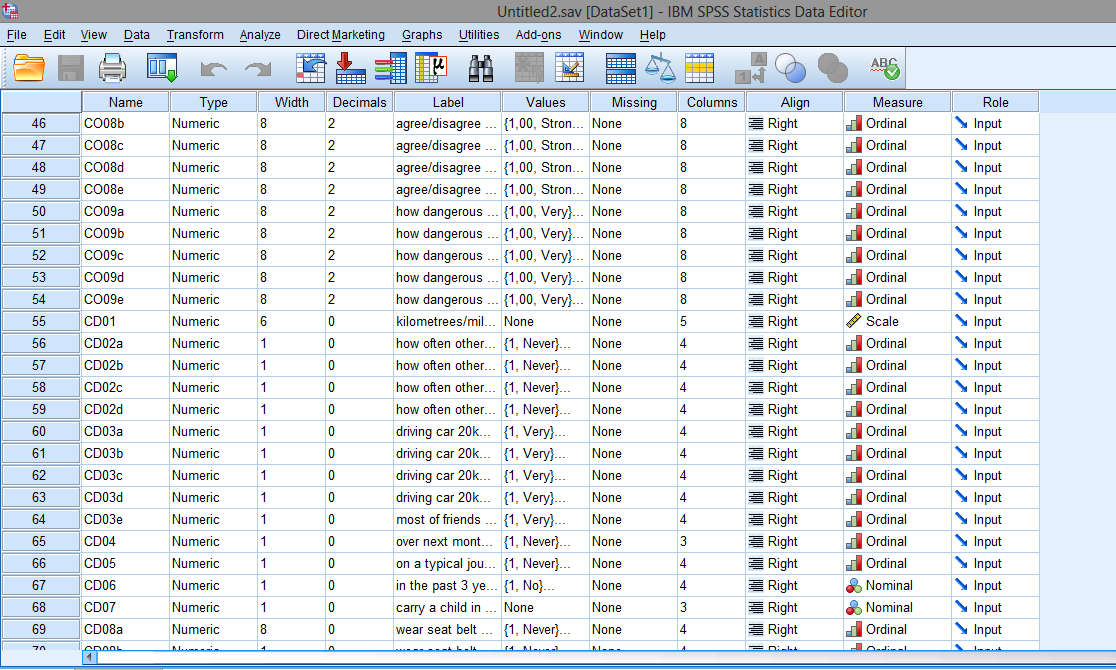The image size is (1116, 670).
Task: Open Role Input cell of CD01 row
Action: 996,321
